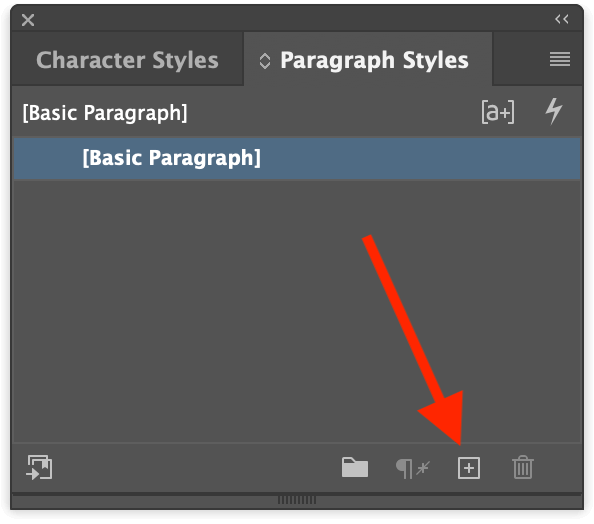Collapse panel using double chevron icon
The width and height of the screenshot is (594, 524).
562,19
